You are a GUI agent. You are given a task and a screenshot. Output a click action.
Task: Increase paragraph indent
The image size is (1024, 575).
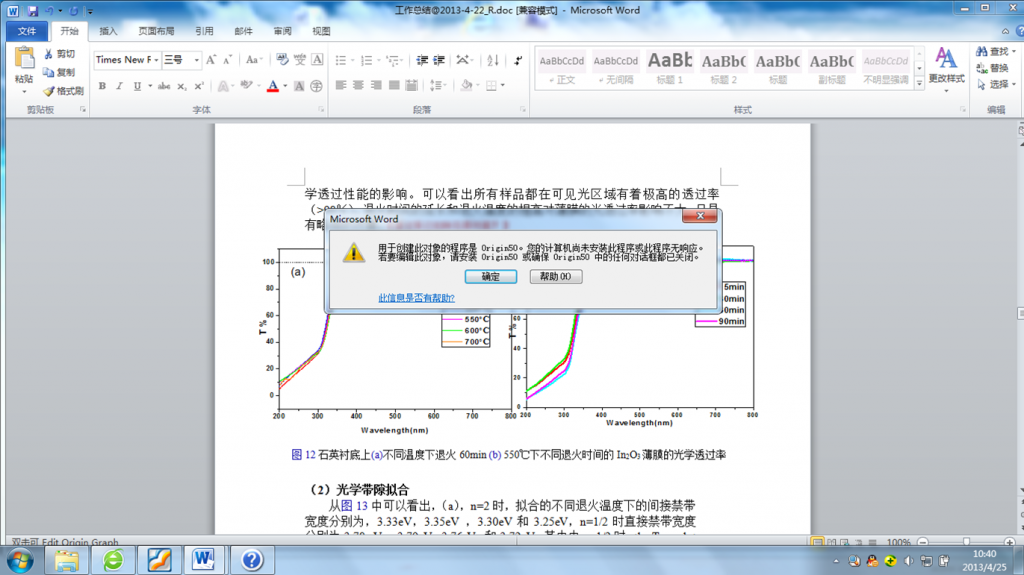439,60
